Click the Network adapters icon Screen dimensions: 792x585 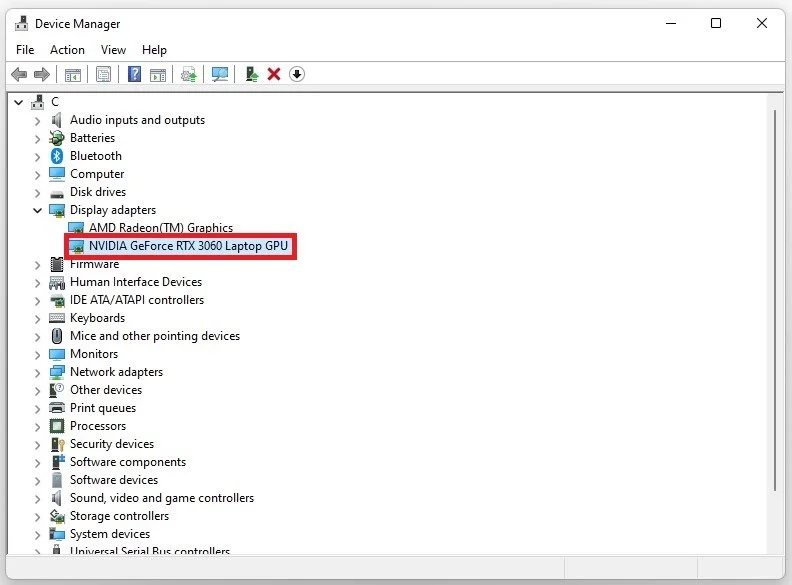tap(57, 372)
